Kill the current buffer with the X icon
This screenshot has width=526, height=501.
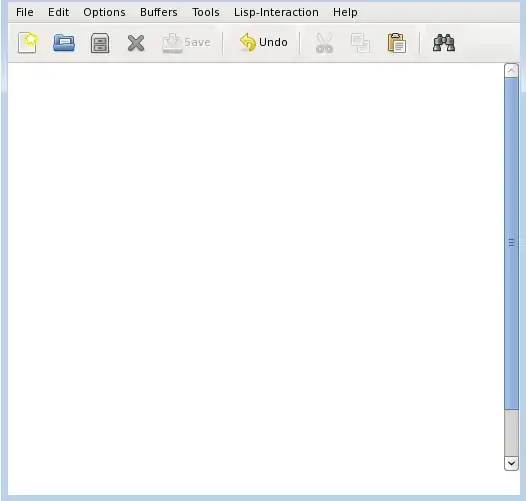click(x=136, y=43)
